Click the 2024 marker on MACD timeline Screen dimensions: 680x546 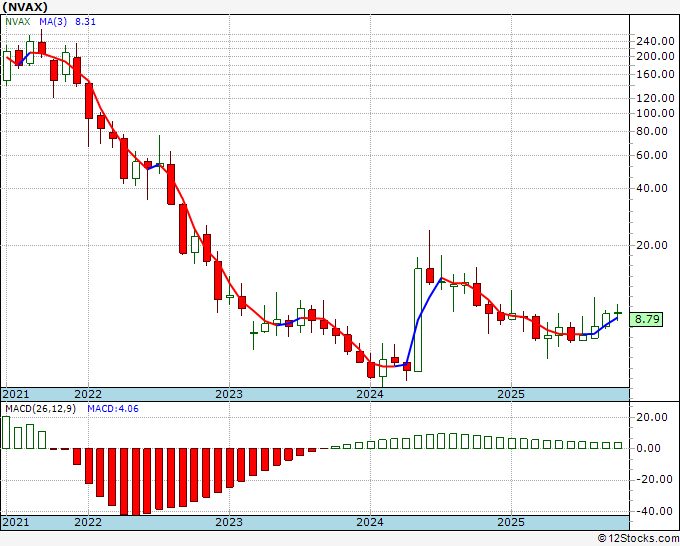370,522
